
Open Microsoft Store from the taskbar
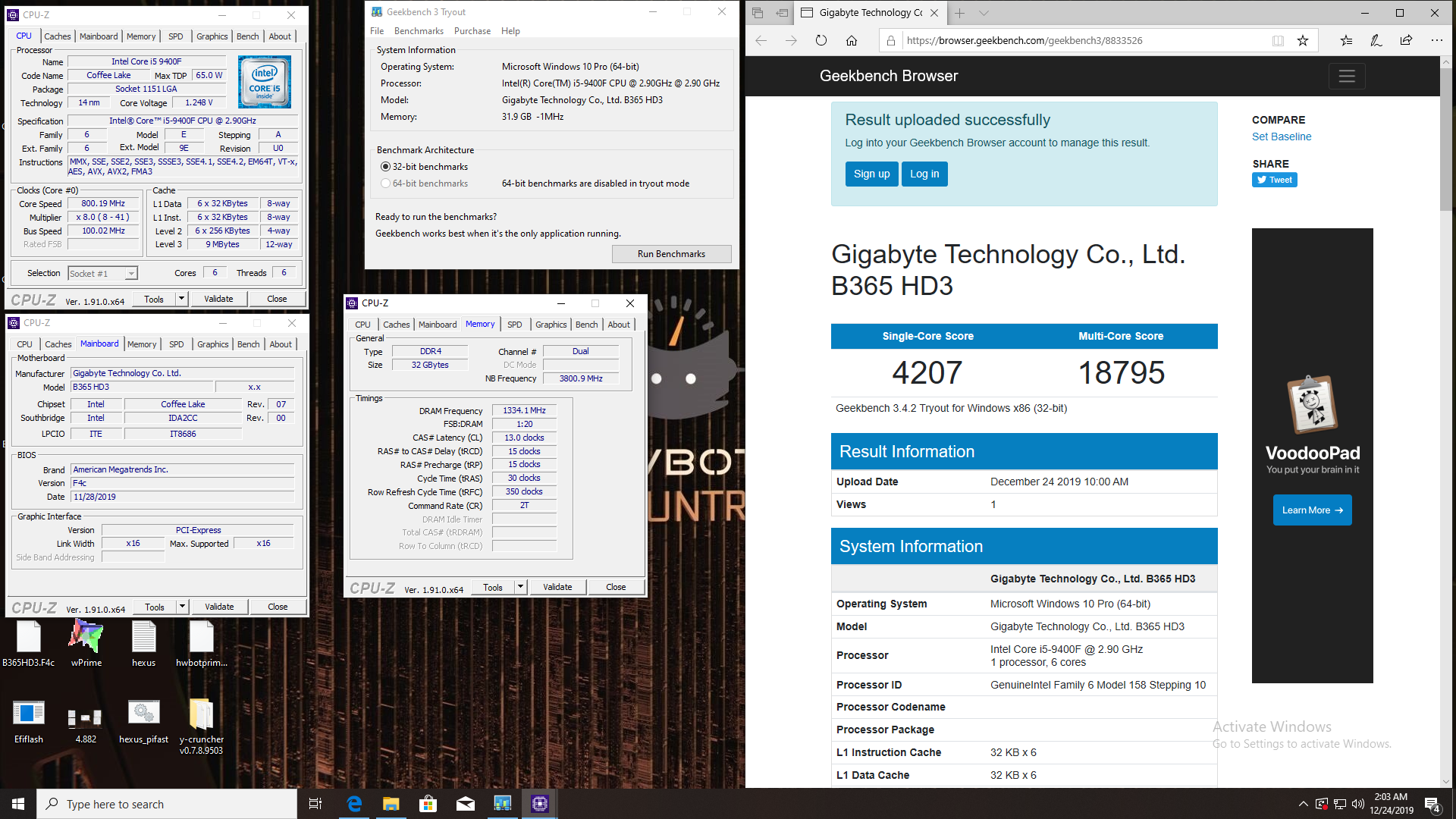428,804
